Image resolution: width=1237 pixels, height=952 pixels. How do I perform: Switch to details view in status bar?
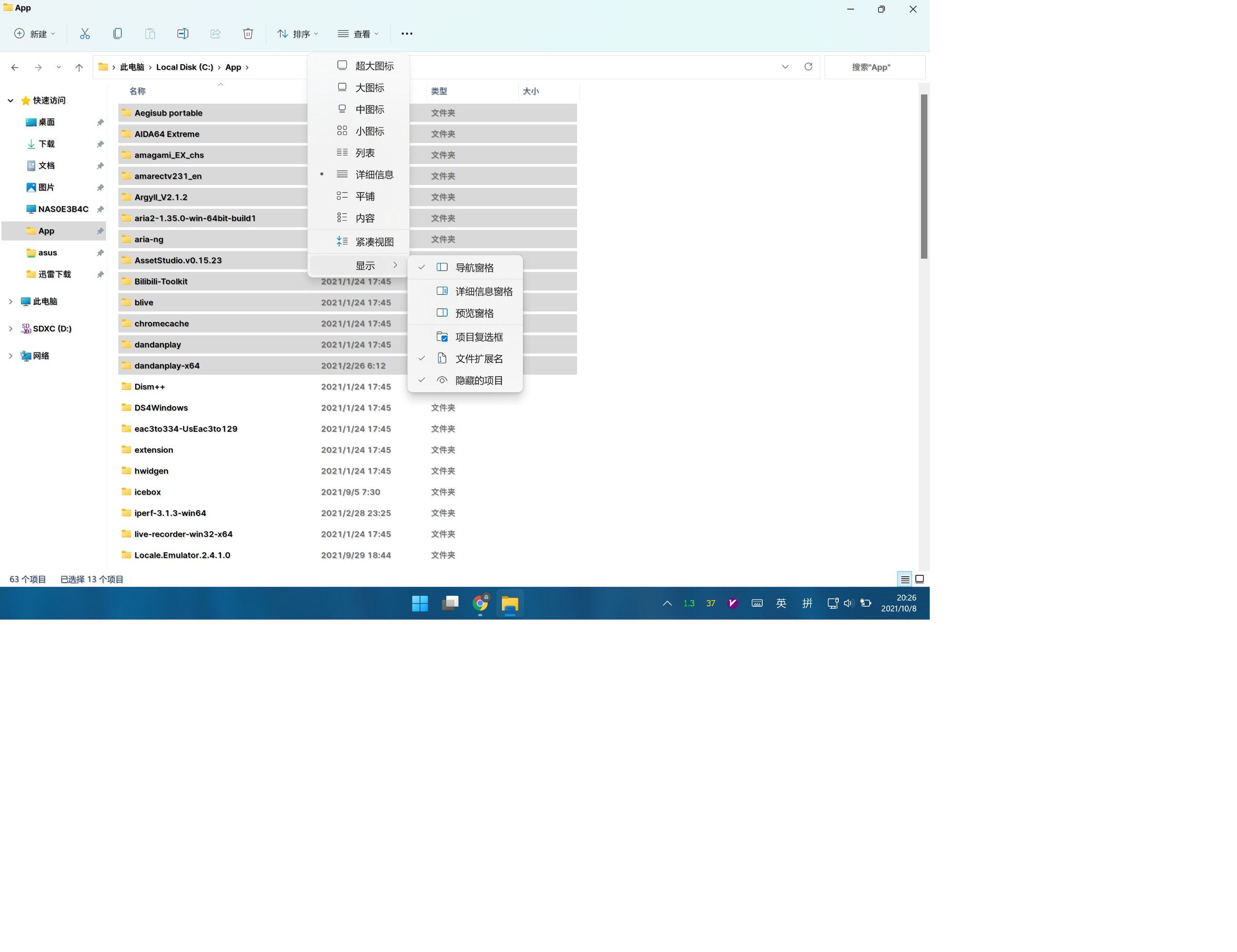click(x=904, y=579)
